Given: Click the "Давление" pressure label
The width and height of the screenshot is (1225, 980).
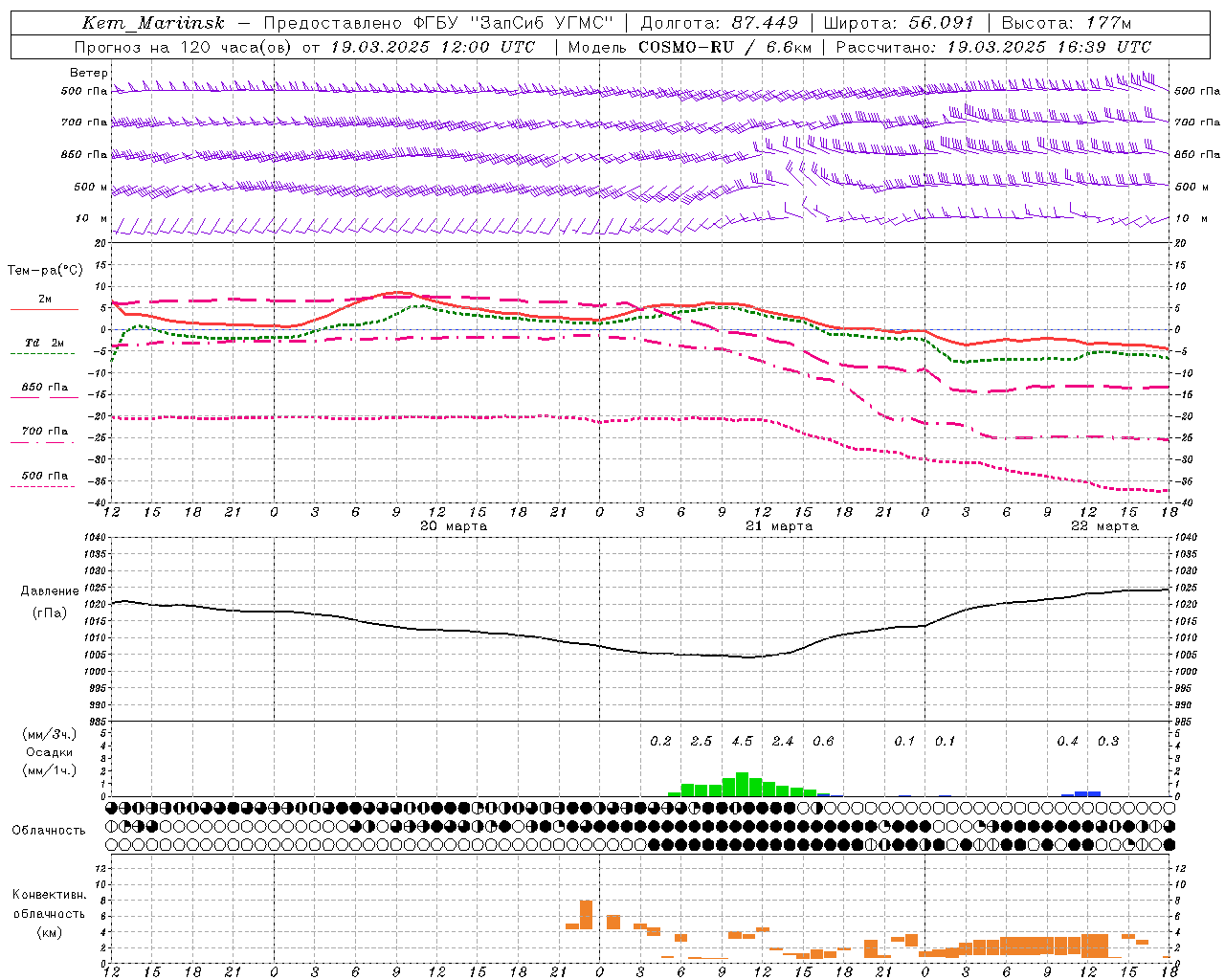Looking at the screenshot, I should pyautogui.click(x=50, y=591).
